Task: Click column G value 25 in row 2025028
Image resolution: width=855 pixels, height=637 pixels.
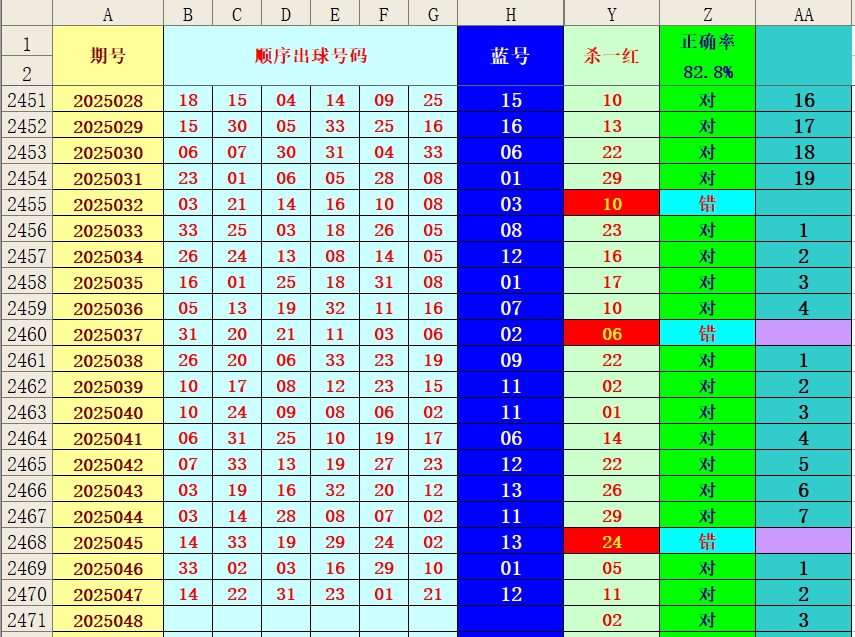Action: (433, 100)
